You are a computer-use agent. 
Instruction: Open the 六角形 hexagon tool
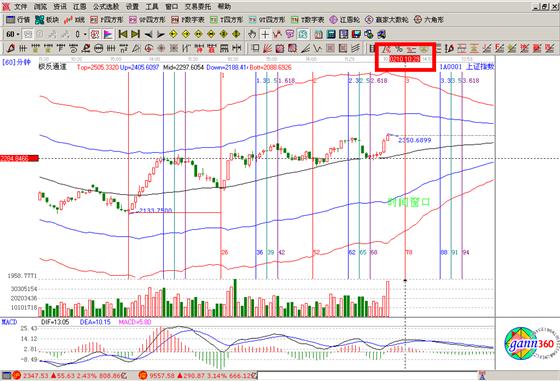pos(428,20)
